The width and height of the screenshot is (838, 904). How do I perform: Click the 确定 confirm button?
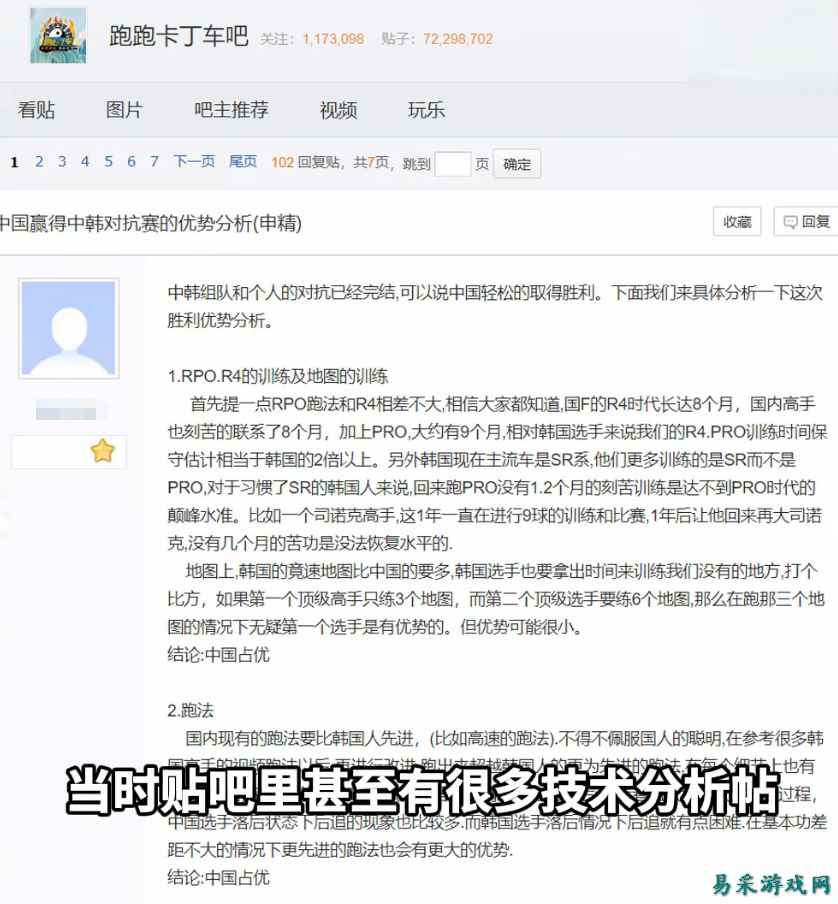[x=517, y=164]
